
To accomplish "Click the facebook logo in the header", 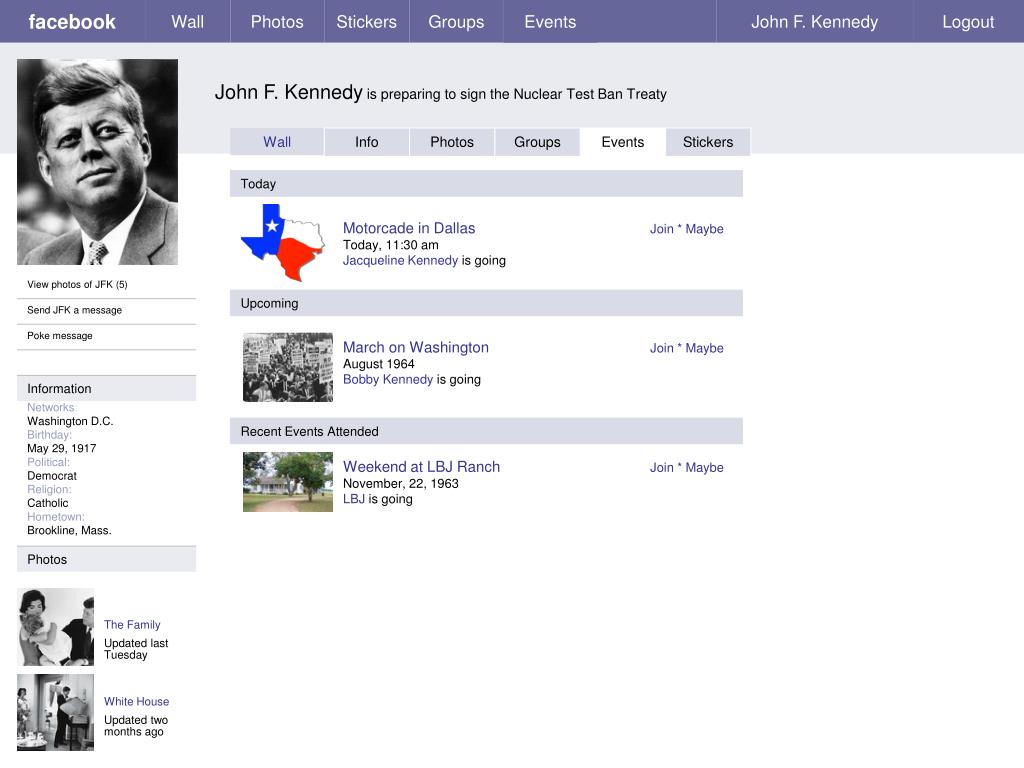I will [72, 22].
